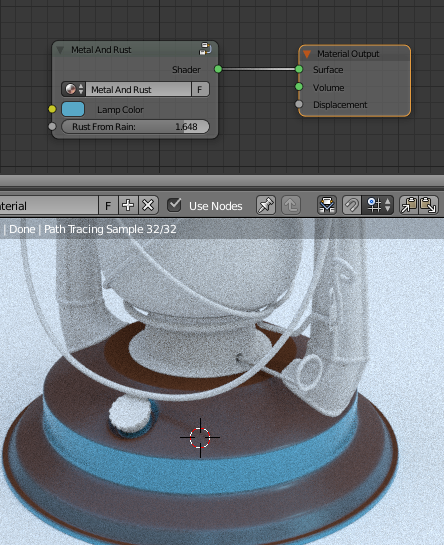Unlink material with the X icon

tap(148, 205)
